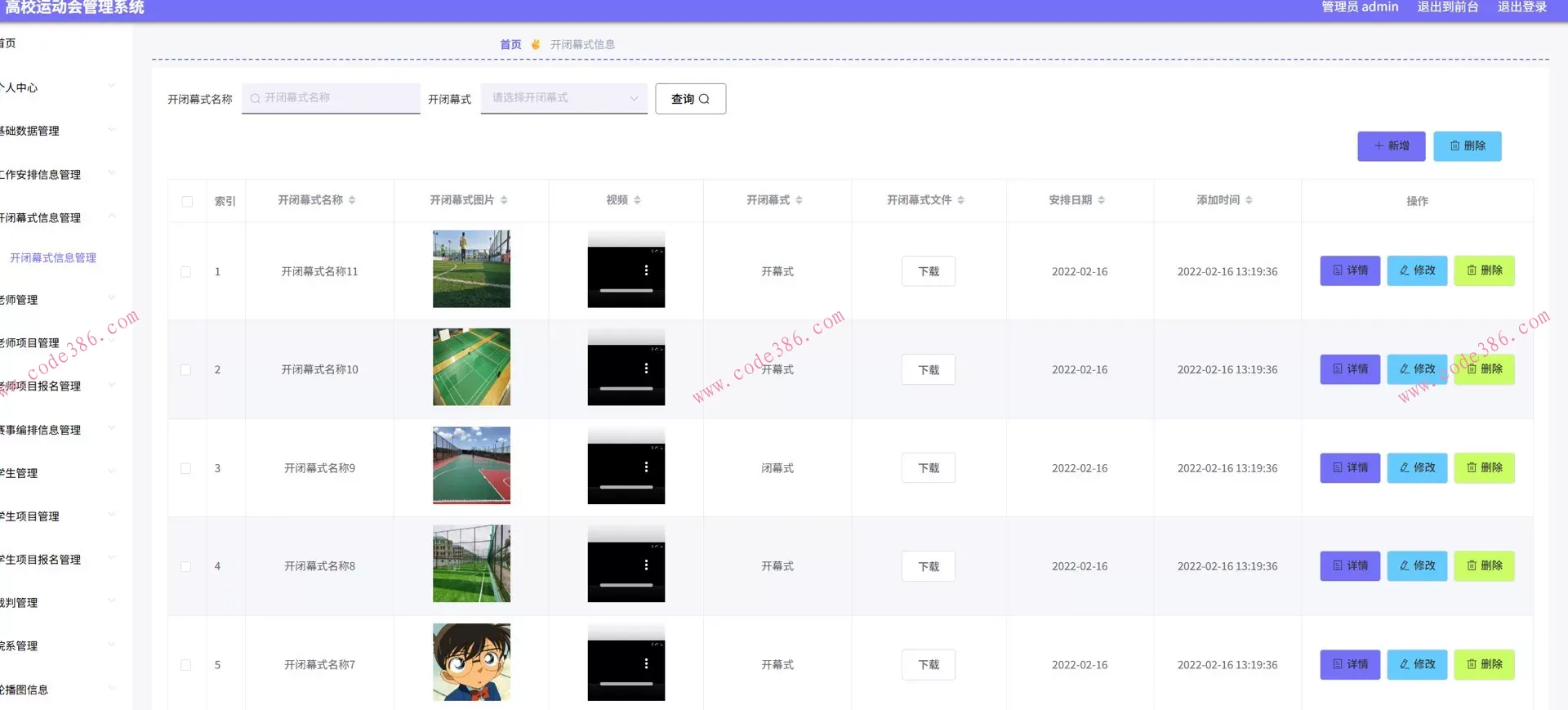1568x710 pixels.
Task: Check the box for row 3 开闭幕式名称9
Action: (x=186, y=468)
